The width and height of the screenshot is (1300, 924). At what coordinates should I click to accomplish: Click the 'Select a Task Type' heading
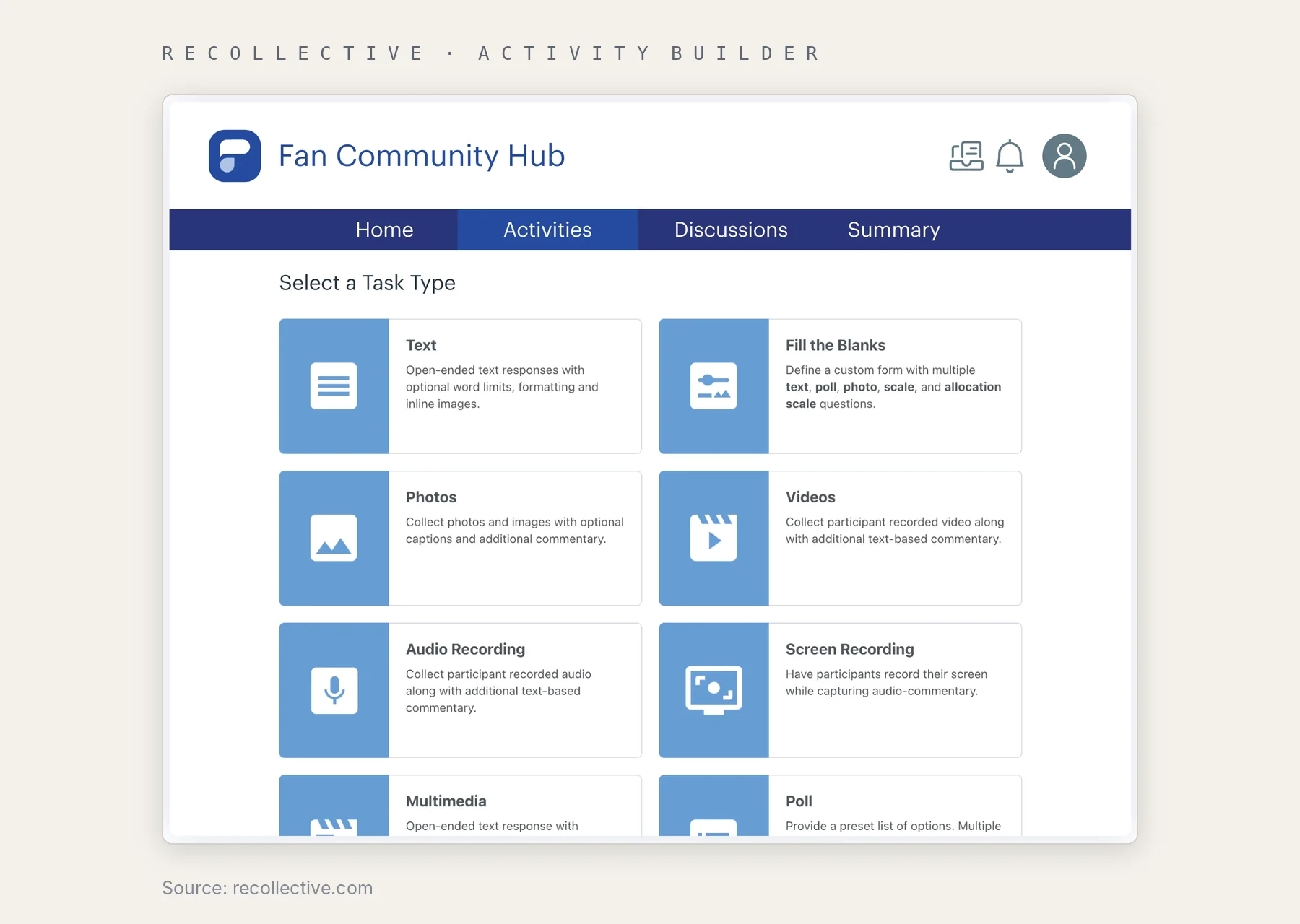coord(368,283)
